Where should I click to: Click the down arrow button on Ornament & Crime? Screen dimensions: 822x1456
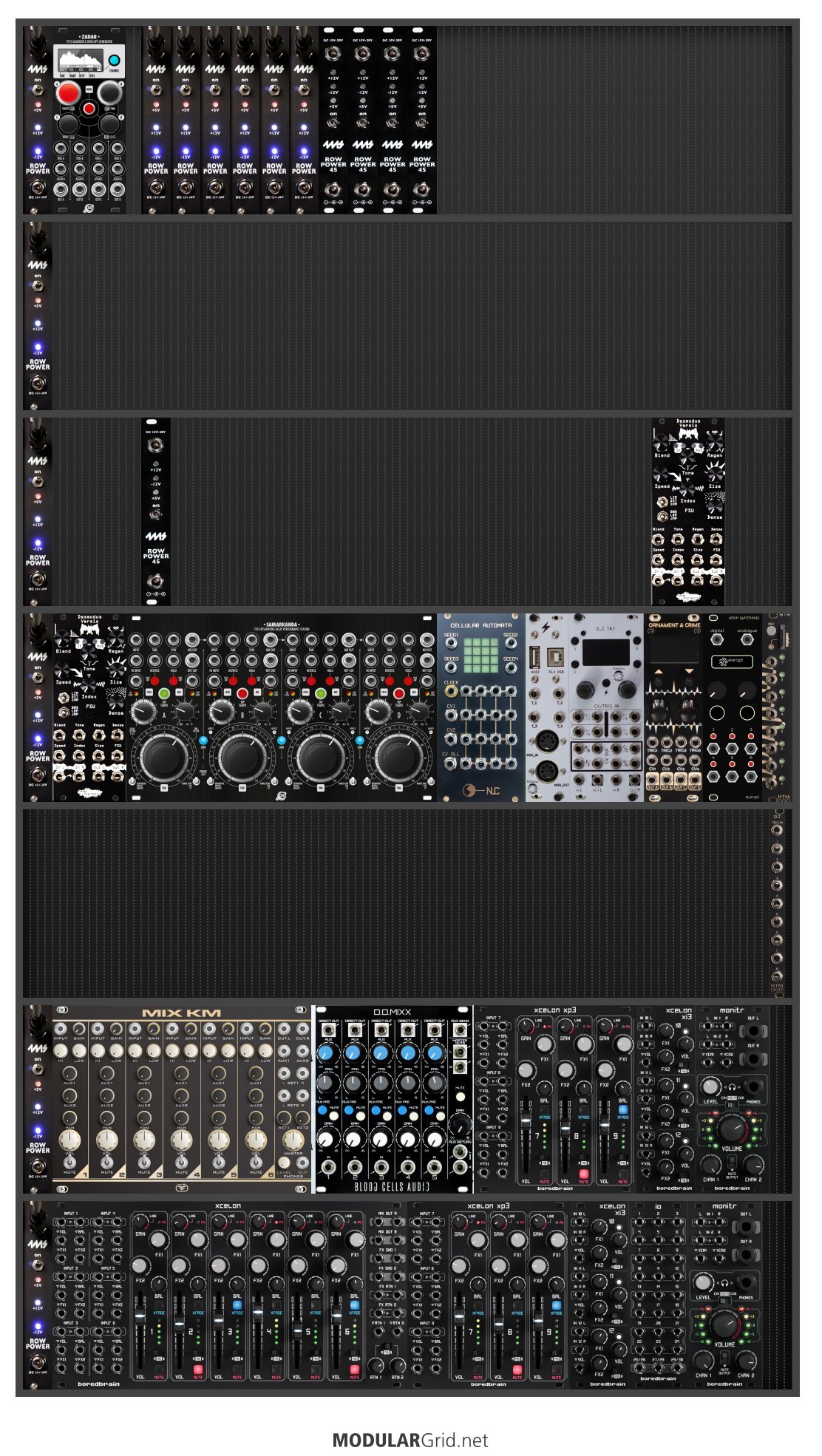[x=689, y=670]
